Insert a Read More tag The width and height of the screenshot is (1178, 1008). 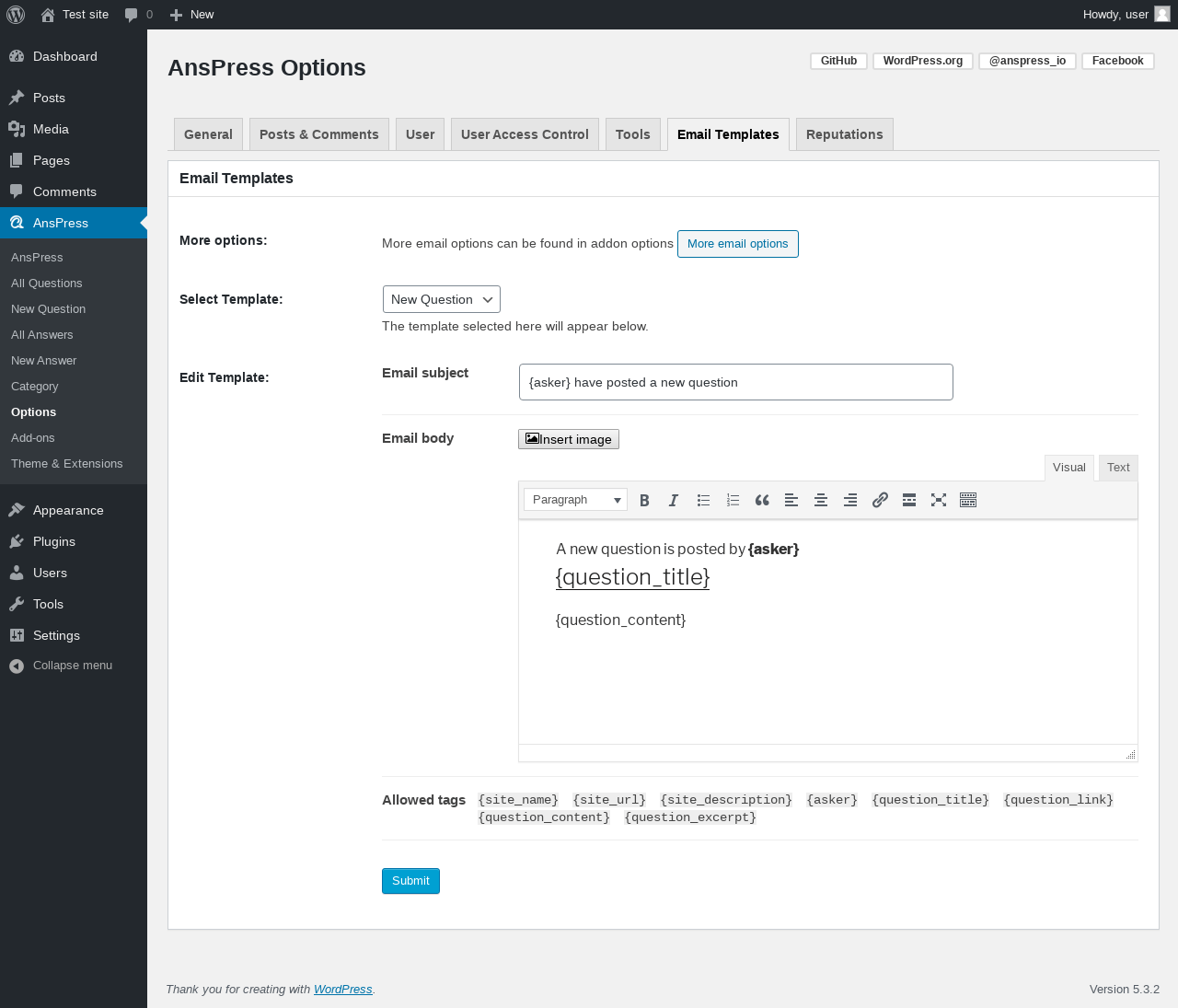pos(909,500)
